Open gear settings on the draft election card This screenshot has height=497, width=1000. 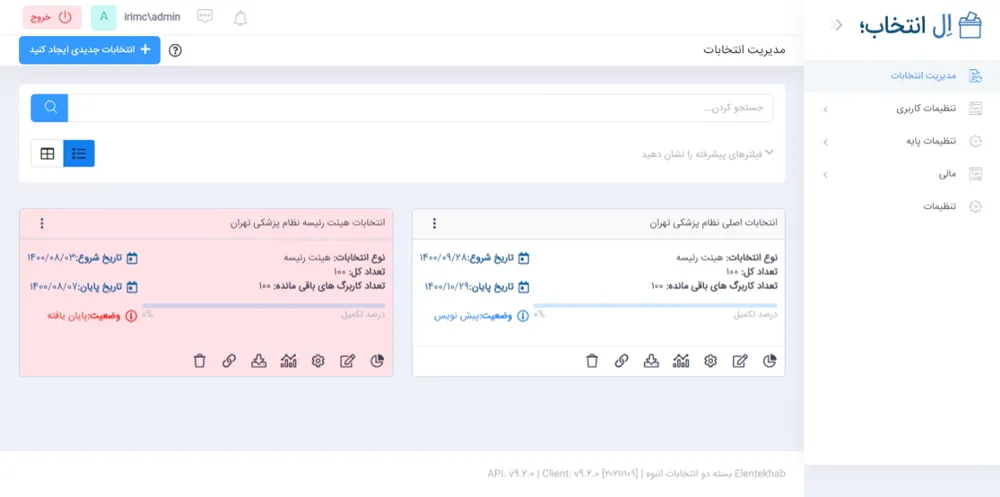tap(711, 361)
